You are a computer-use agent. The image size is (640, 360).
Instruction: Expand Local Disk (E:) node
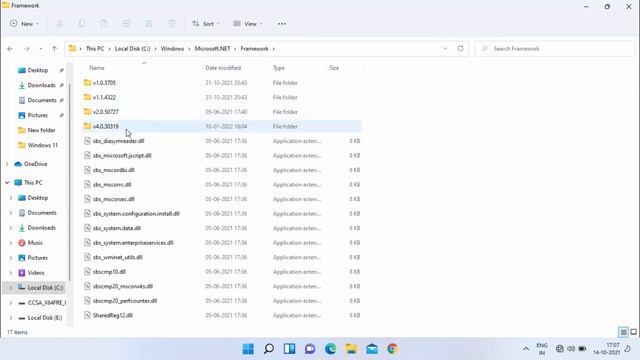(x=11, y=318)
